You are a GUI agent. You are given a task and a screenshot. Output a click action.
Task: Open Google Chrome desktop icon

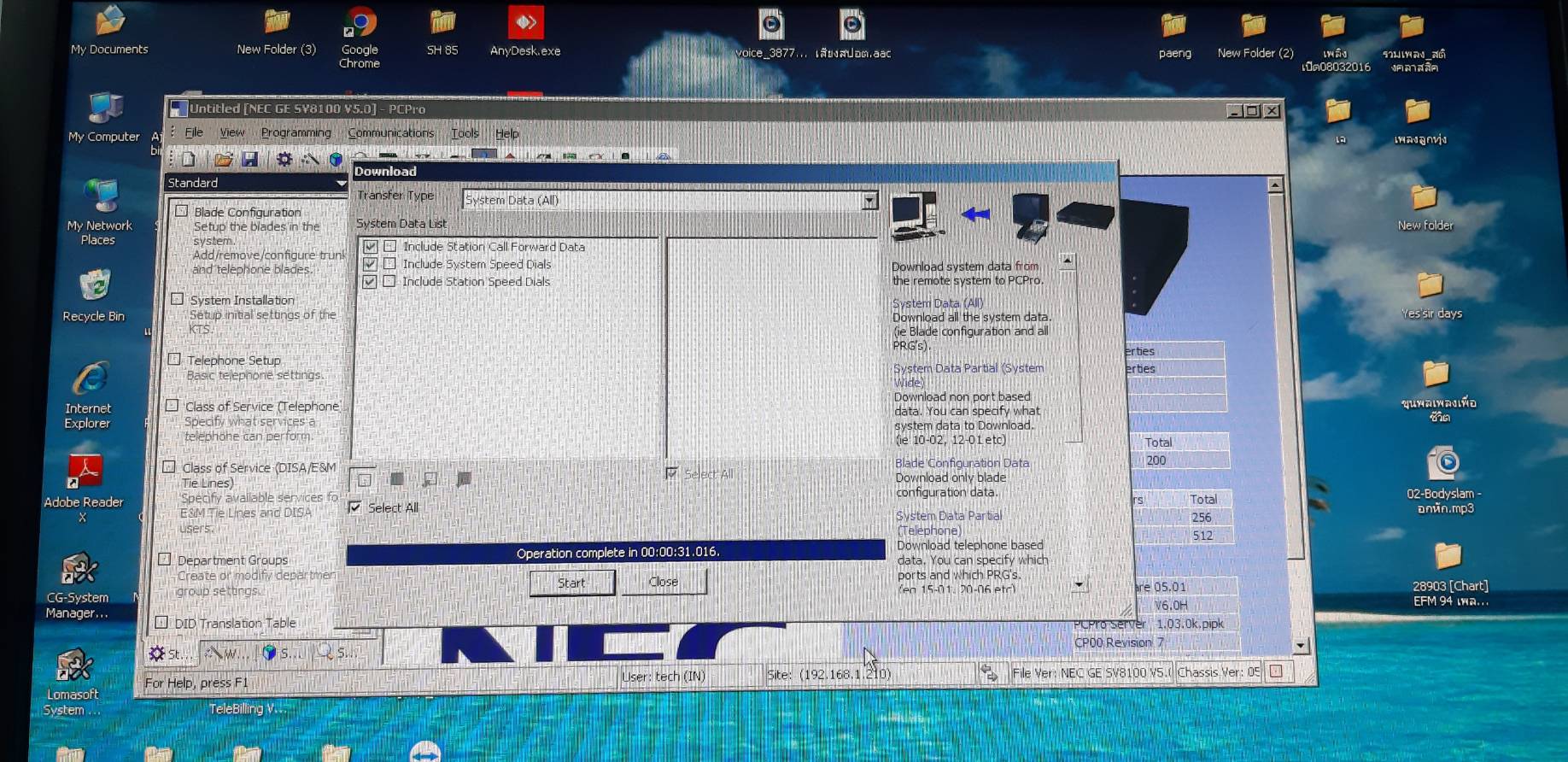(x=360, y=38)
